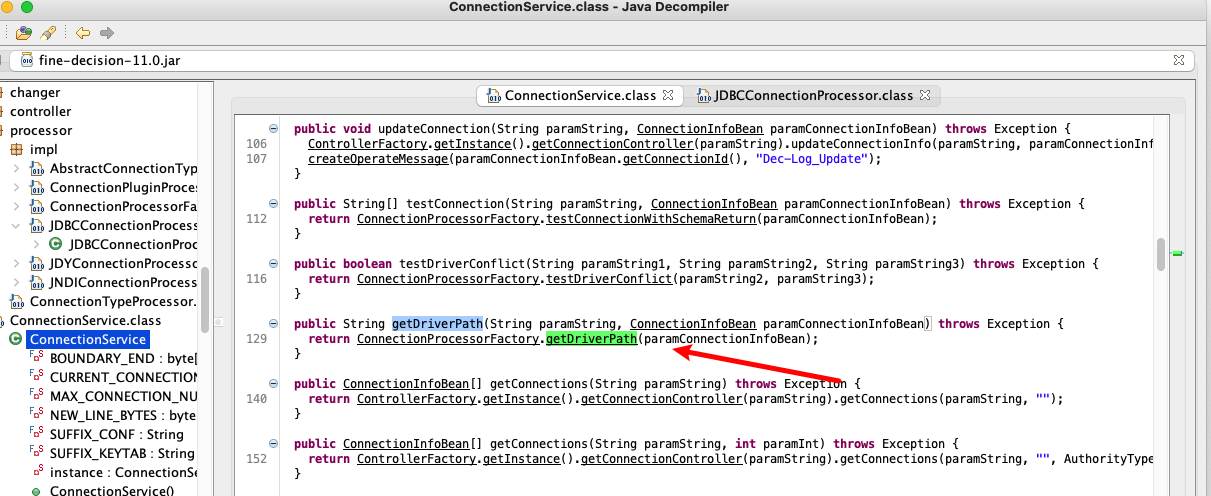Click the code editor vertical scrollbar thumb
Viewport: 1211px width, 496px height.
coord(1161,254)
